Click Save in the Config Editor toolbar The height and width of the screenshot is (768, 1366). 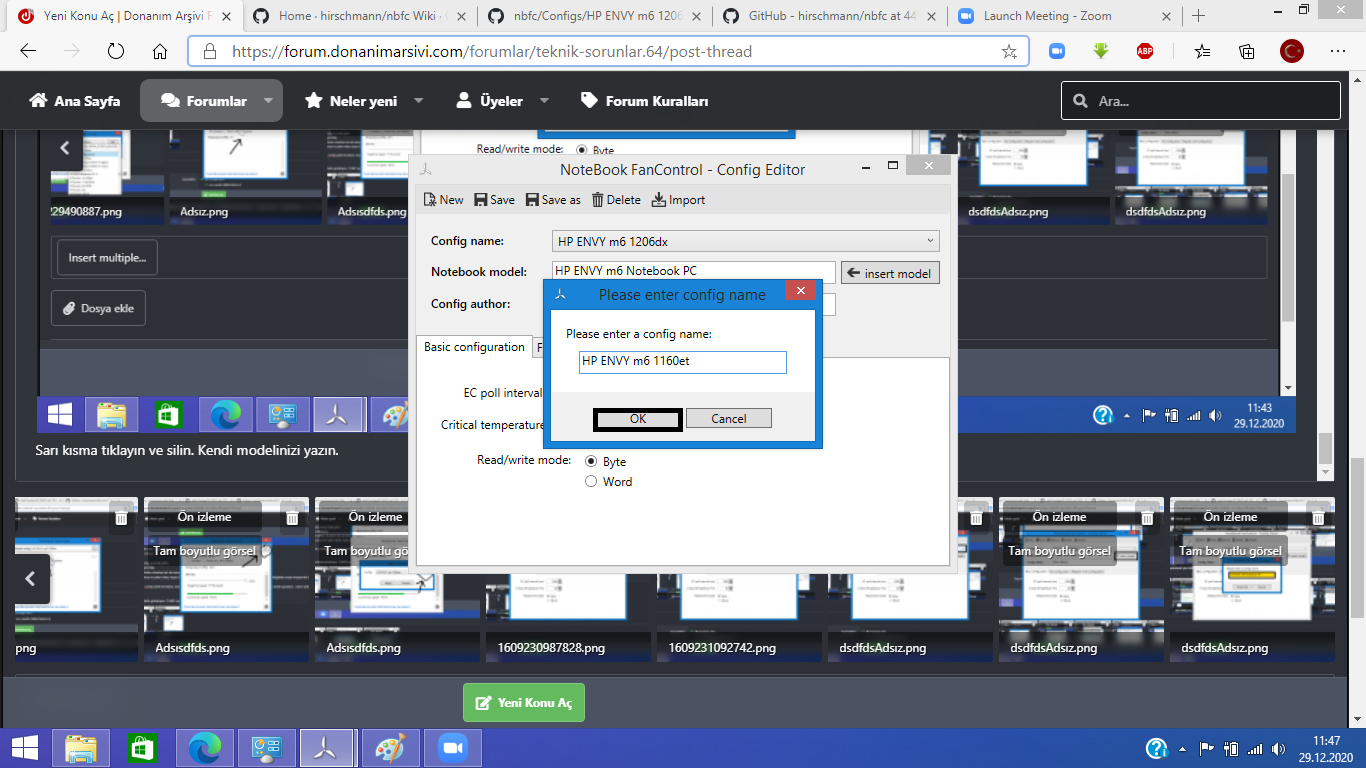tap(495, 200)
